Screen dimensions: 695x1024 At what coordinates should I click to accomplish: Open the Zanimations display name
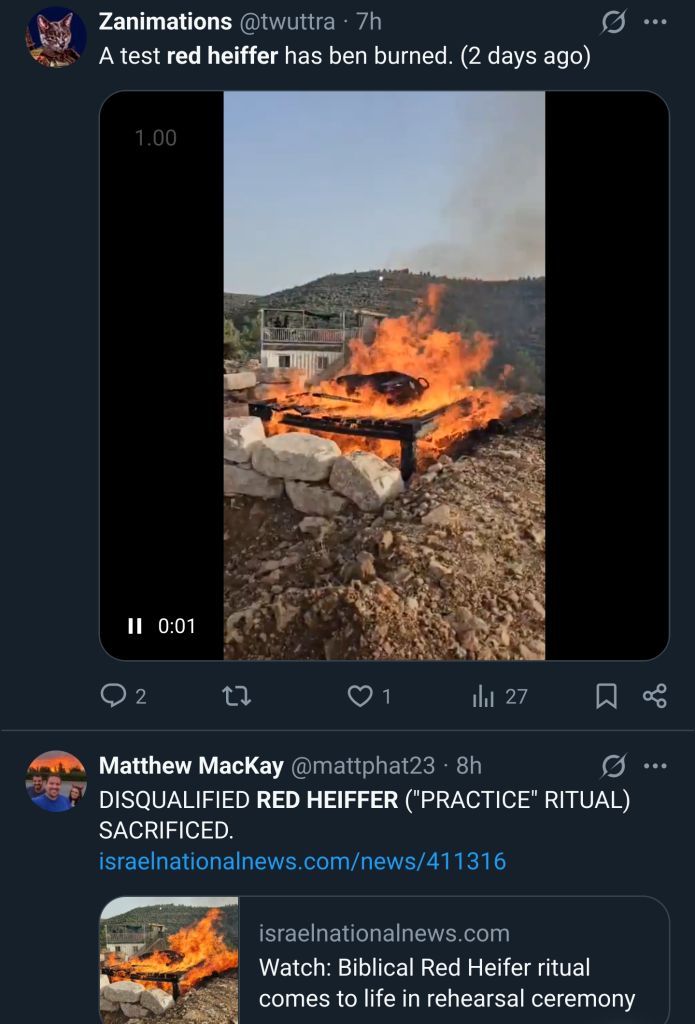pyautogui.click(x=165, y=22)
